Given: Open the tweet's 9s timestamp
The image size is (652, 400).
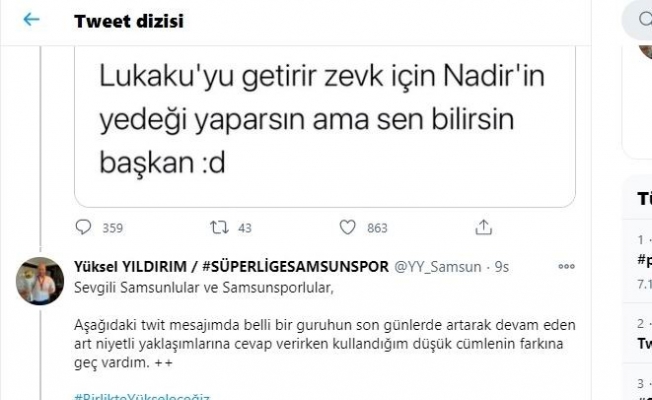Looking at the screenshot, I should point(501,266).
